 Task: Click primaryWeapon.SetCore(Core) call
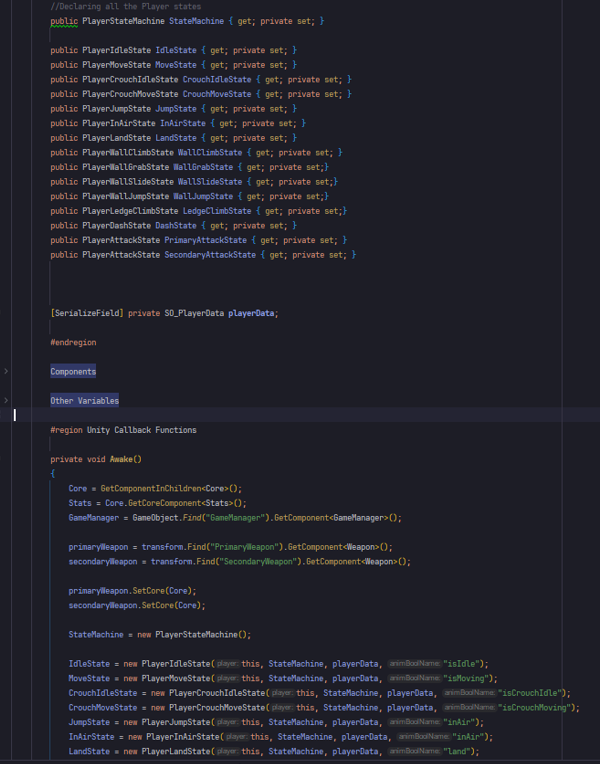click(x=133, y=591)
